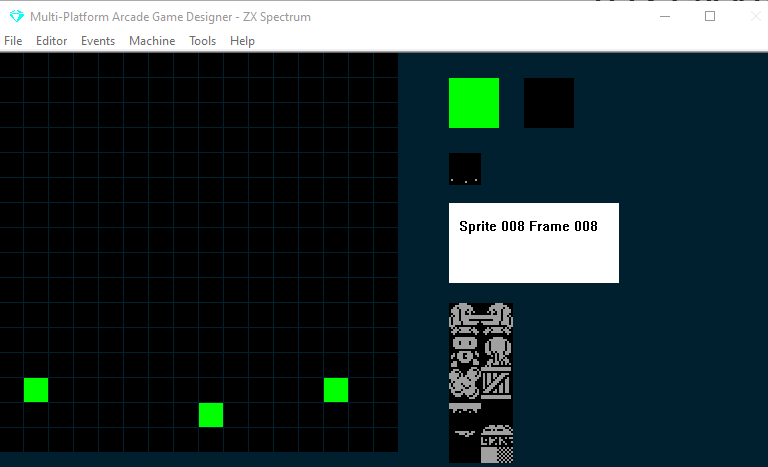
Task: Click the diamond app icon in title bar
Action: pos(17,17)
